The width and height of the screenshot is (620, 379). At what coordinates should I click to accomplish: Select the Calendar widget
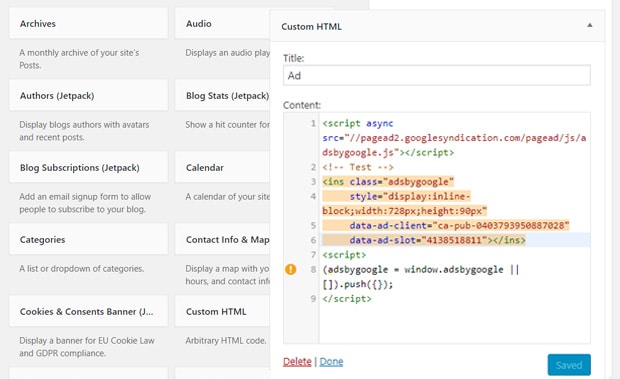pyautogui.click(x=223, y=168)
